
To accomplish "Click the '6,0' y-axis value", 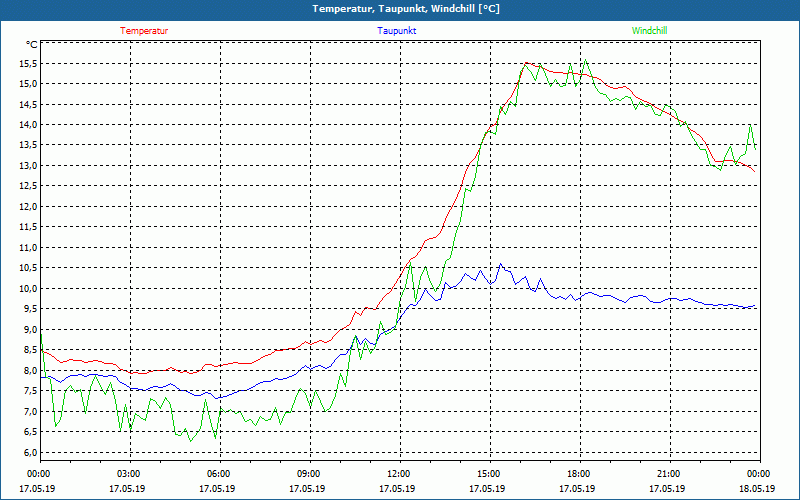I will click(x=31, y=452).
